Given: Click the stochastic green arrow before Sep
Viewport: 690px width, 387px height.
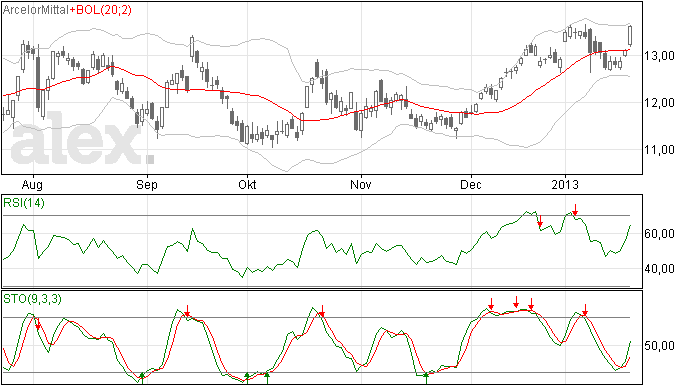Looking at the screenshot, I should coord(142,377).
